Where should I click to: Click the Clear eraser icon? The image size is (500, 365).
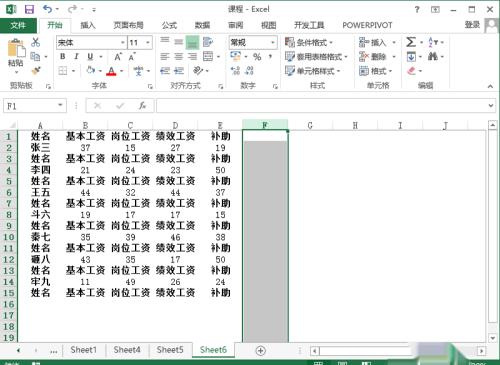412,71
